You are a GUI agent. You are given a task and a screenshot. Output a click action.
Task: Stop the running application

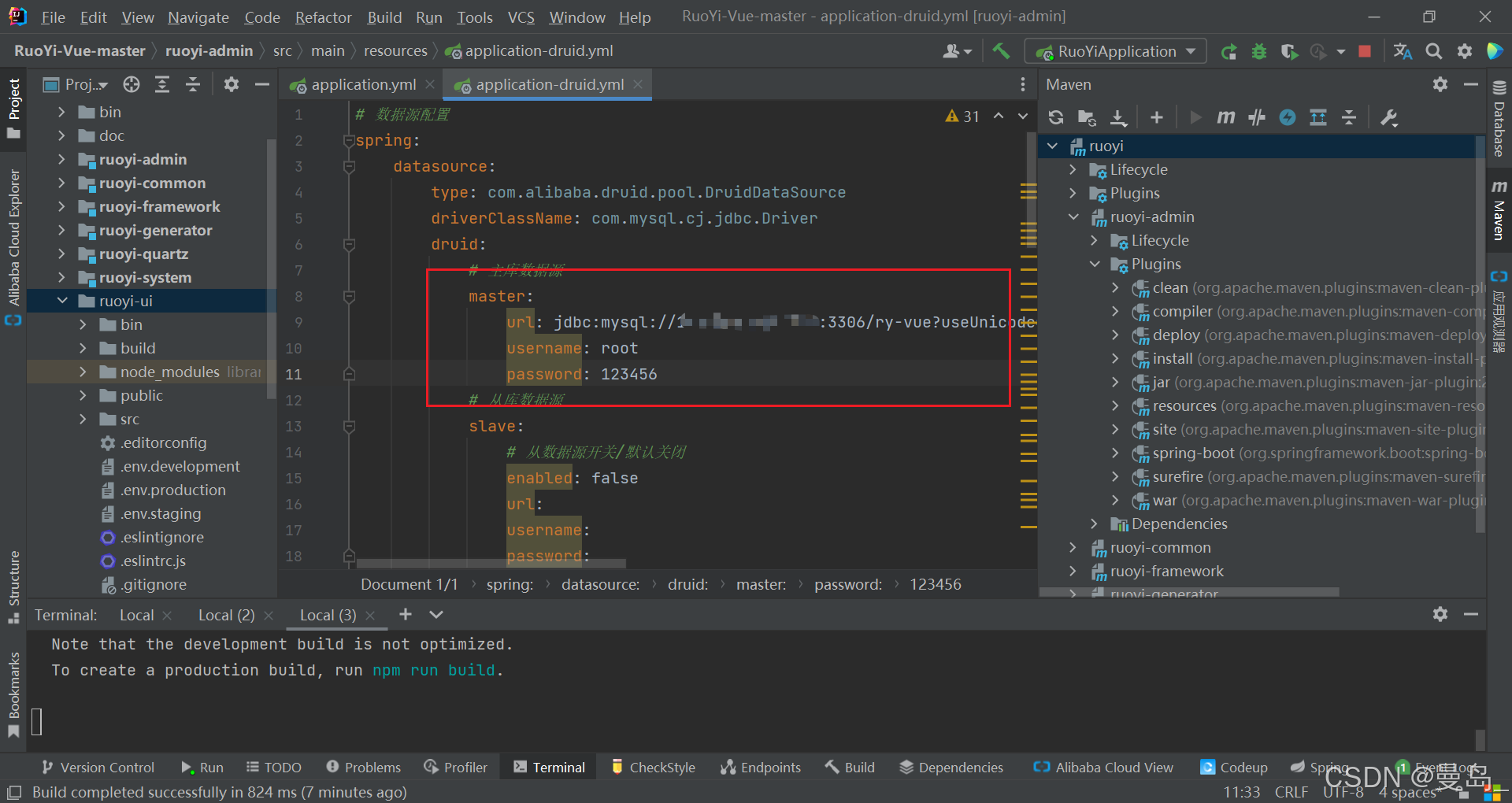pyautogui.click(x=1365, y=51)
